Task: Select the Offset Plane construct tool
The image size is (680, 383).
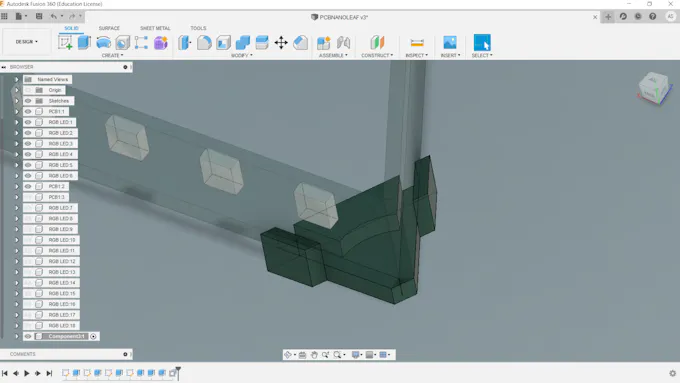Action: 377,43
